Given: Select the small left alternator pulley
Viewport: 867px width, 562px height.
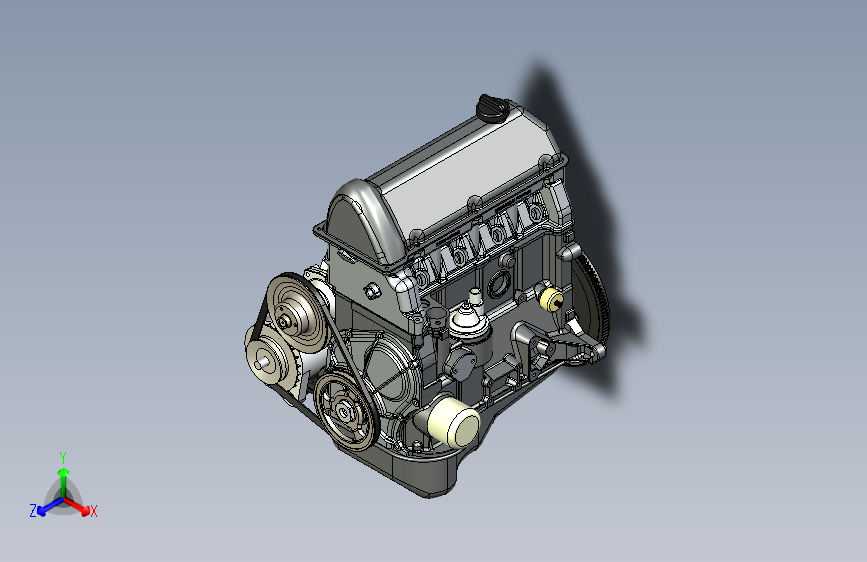Looking at the screenshot, I should [x=271, y=359].
